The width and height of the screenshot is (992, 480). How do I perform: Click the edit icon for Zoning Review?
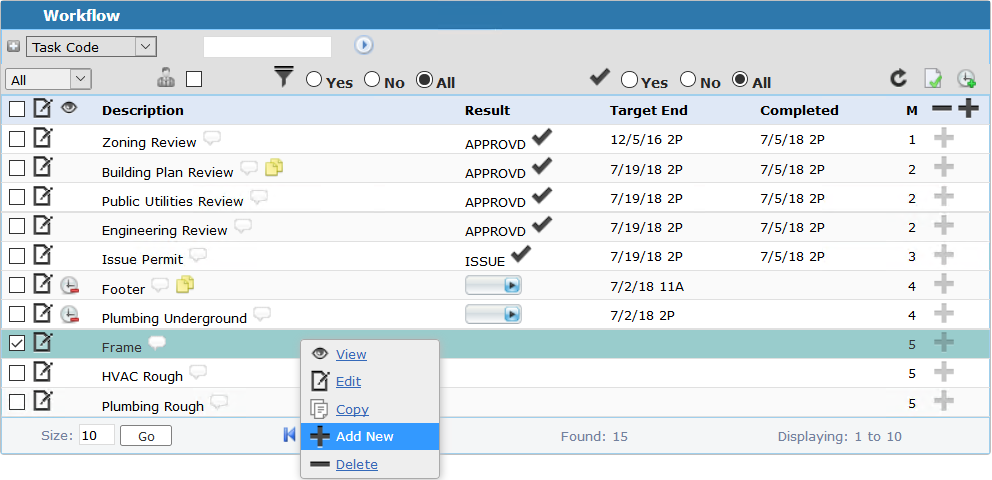pos(43,138)
